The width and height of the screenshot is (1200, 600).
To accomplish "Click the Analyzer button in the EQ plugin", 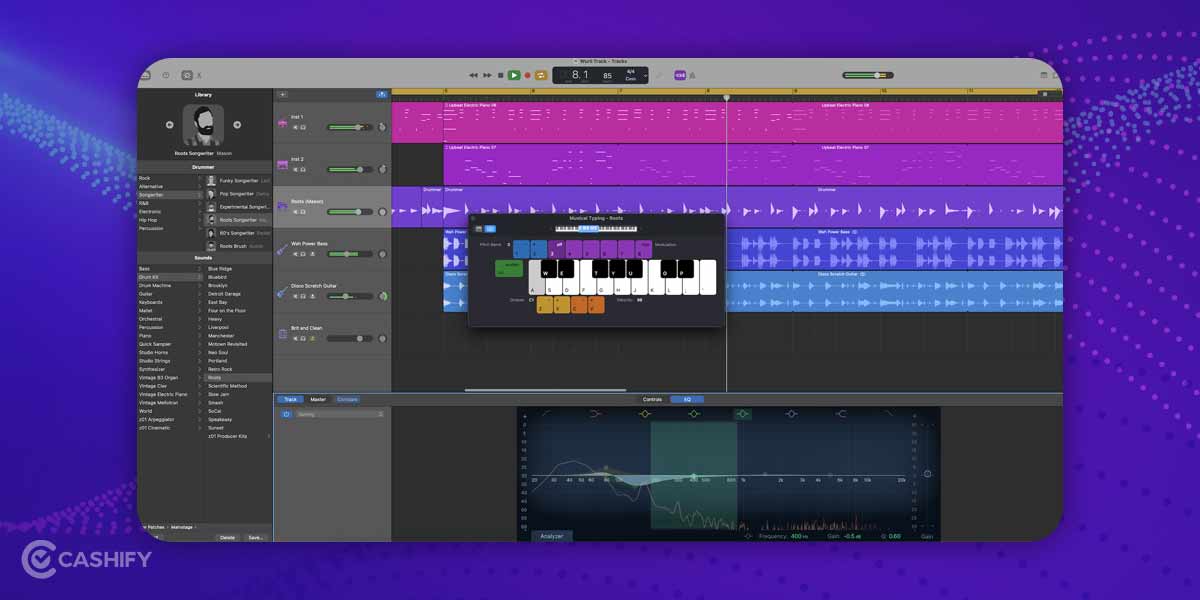I will coord(549,536).
